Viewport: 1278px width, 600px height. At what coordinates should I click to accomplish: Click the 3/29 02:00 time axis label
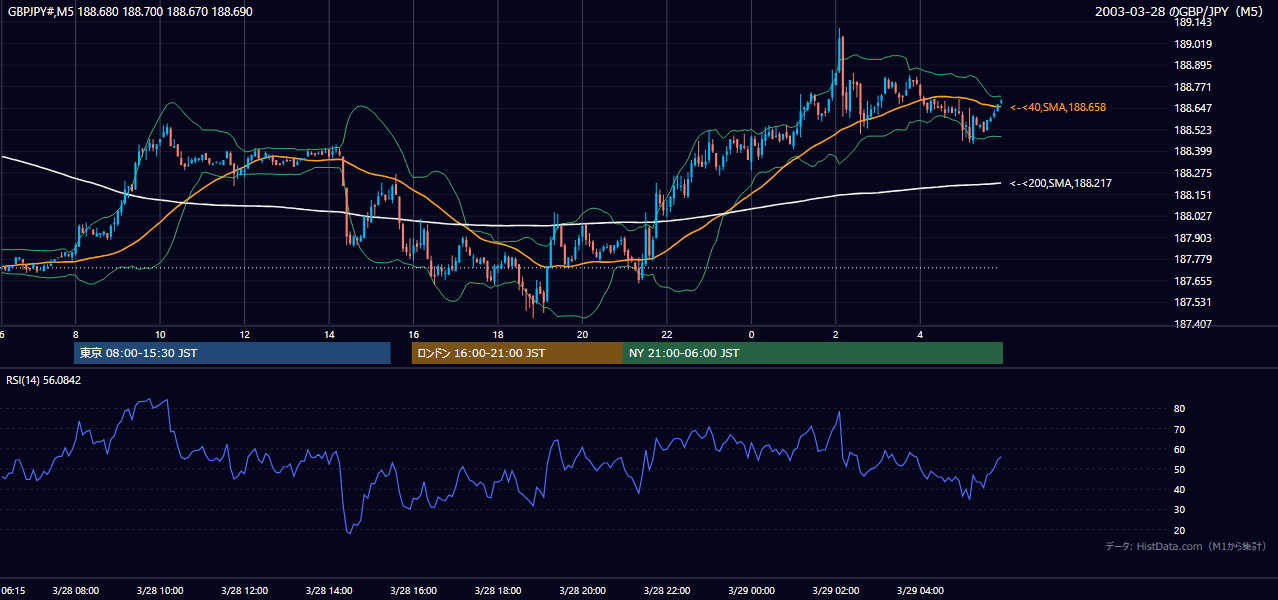pyautogui.click(x=836, y=591)
